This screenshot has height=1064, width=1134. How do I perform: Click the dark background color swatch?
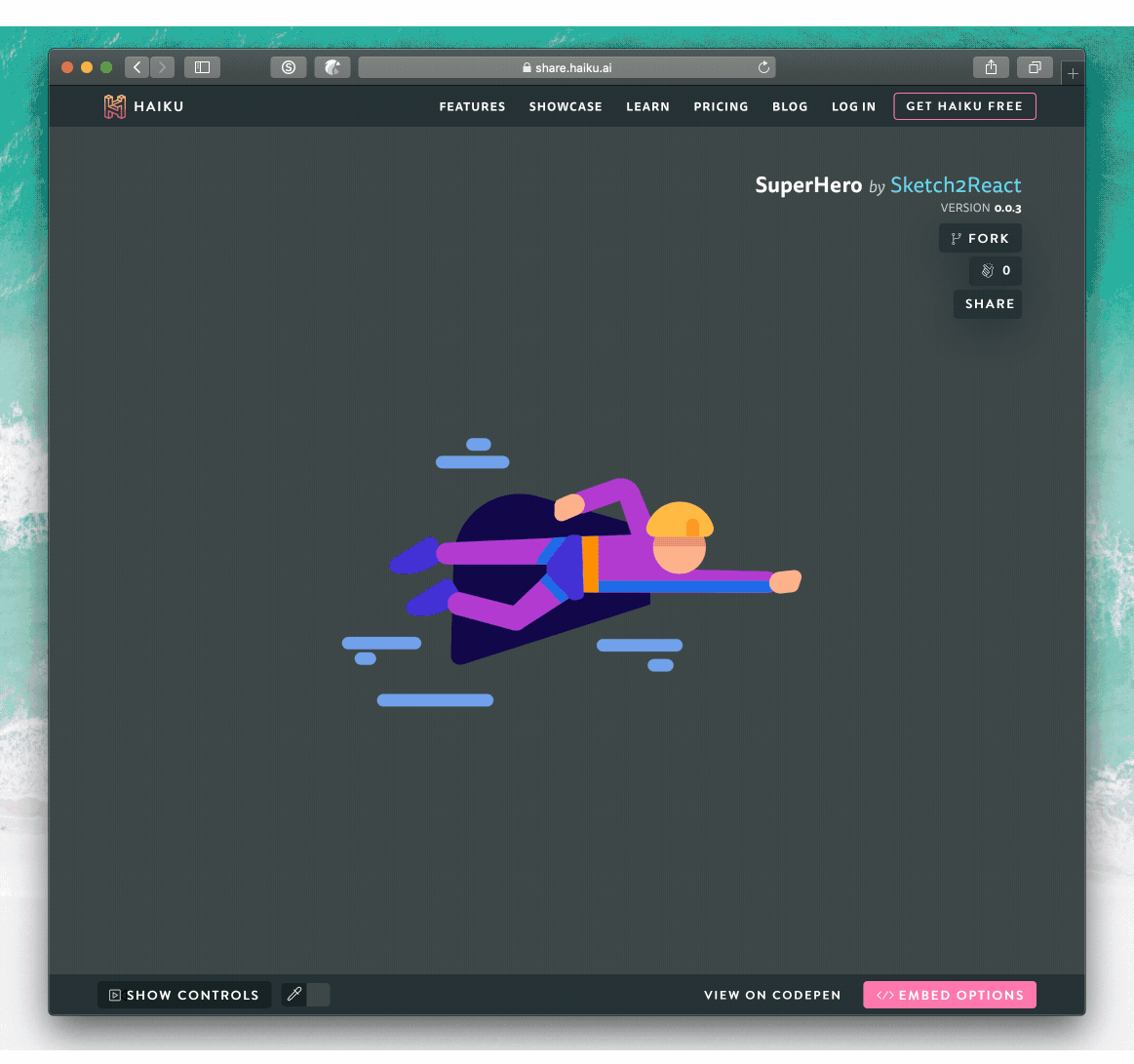318,995
